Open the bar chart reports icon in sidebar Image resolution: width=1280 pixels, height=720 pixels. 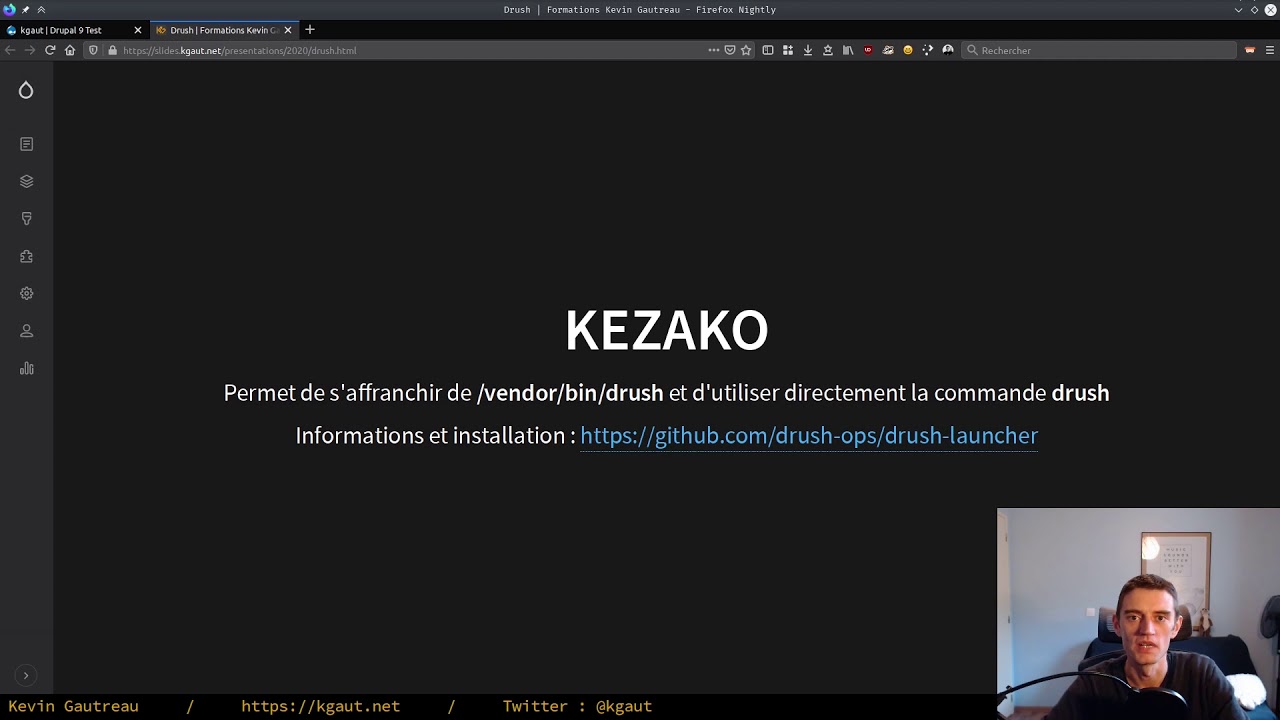27,369
